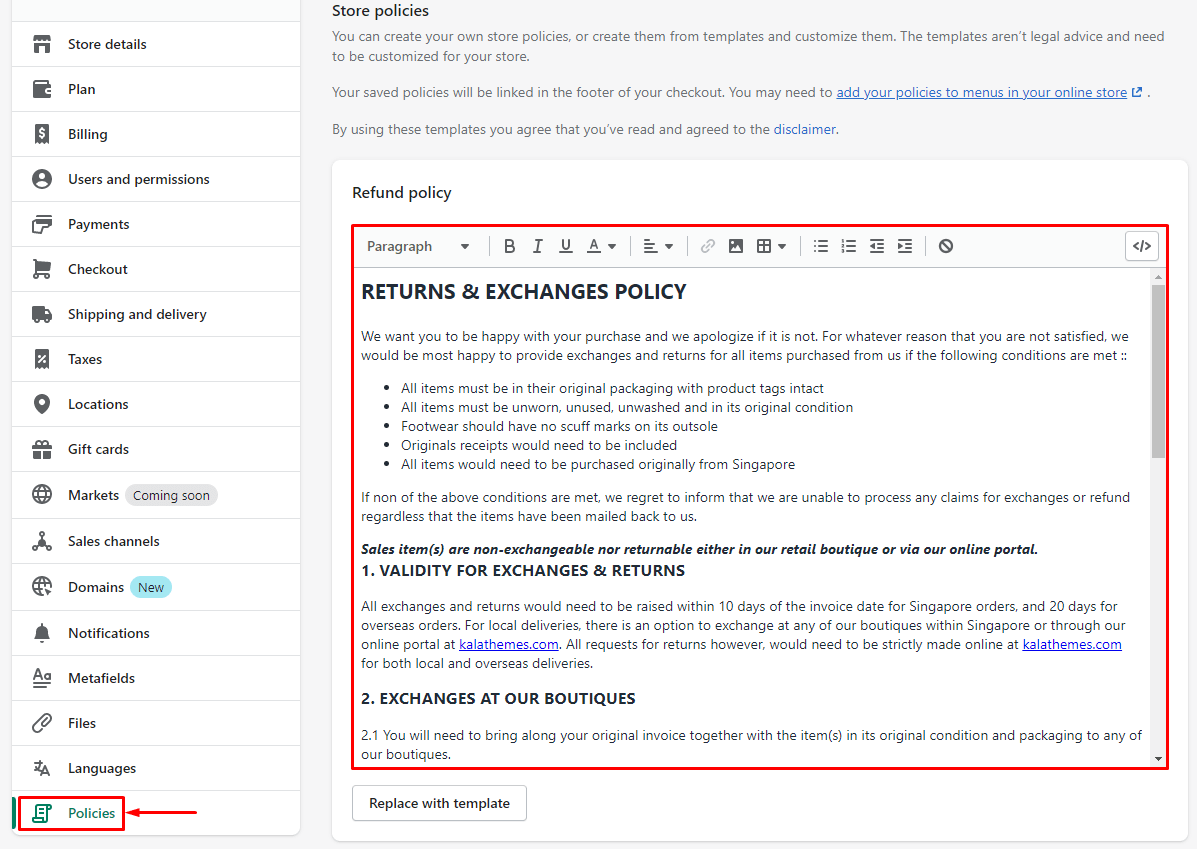
Task: Click the bulleted list icon
Action: coord(821,246)
